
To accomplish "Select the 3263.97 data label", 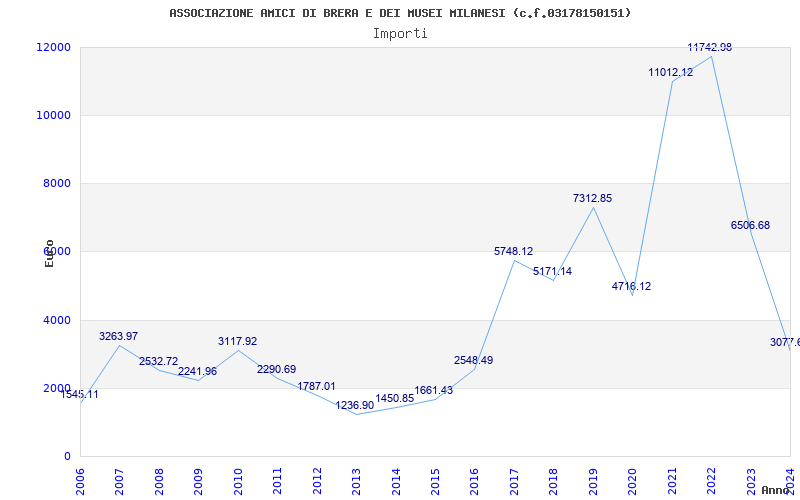I will [118, 336].
